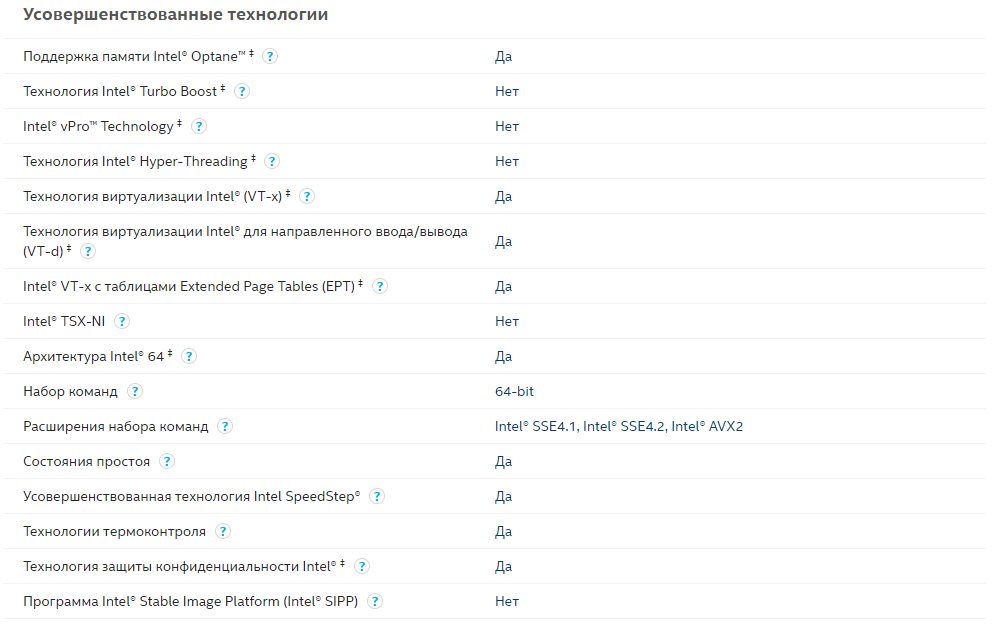Click the Intel SSE4.1, SSE4.2, AVX2 value text

618,426
